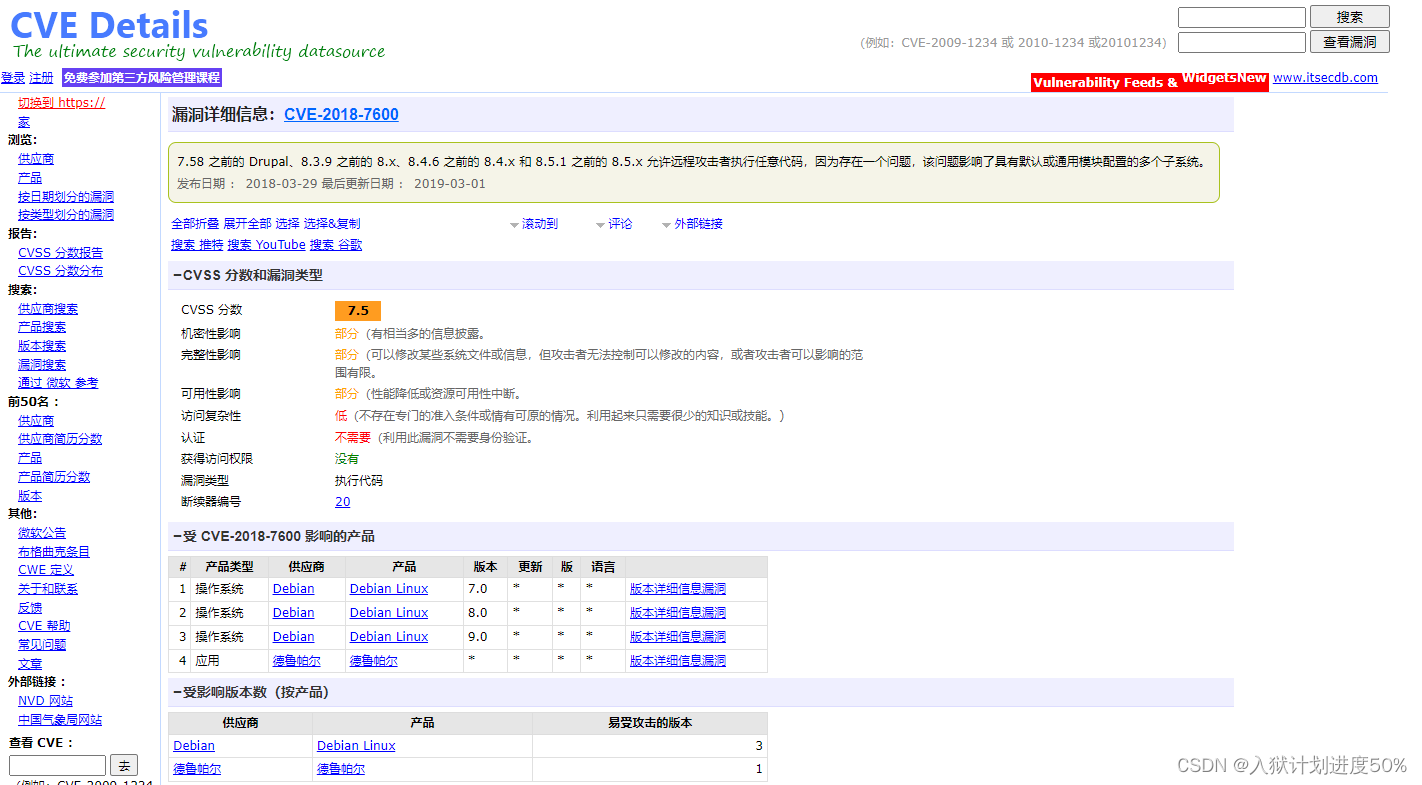Open the 德鲁帕尔 vendor link in row 4

coord(297,661)
